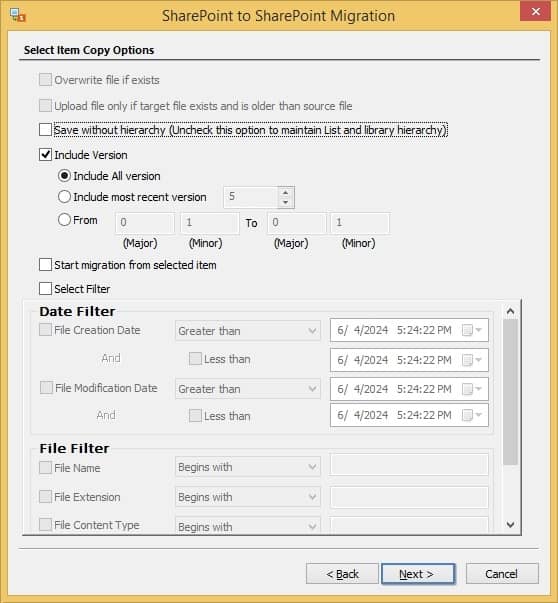Check Start migration from selected item

point(45,265)
